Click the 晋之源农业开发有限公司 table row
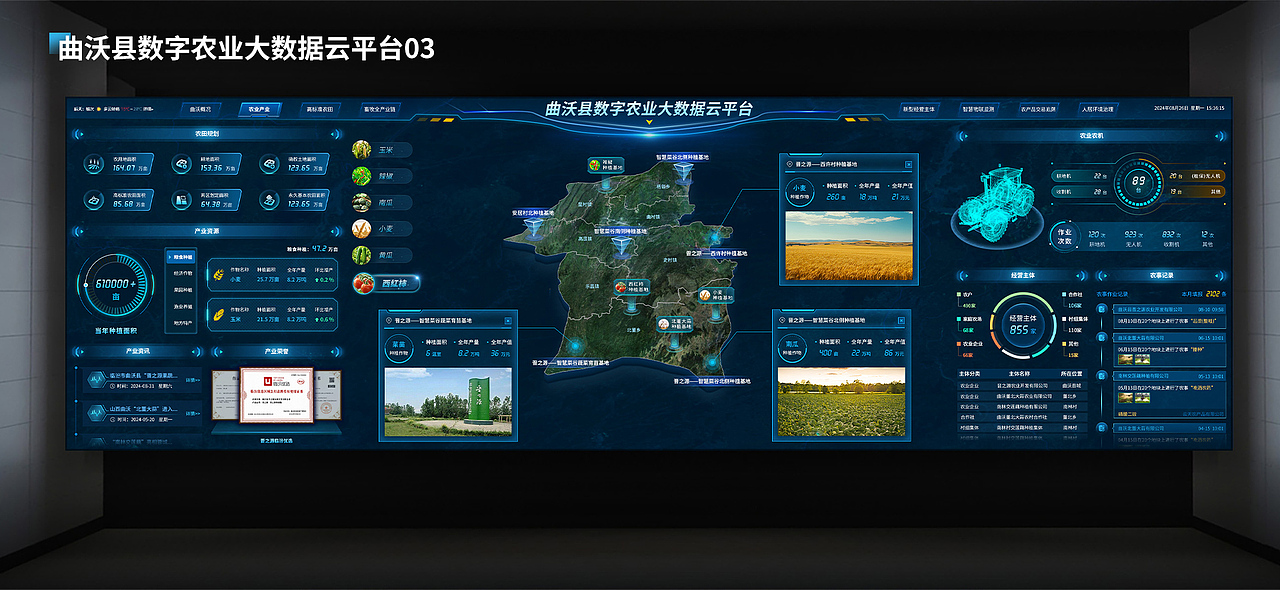This screenshot has height=590, width=1280. point(1022,384)
